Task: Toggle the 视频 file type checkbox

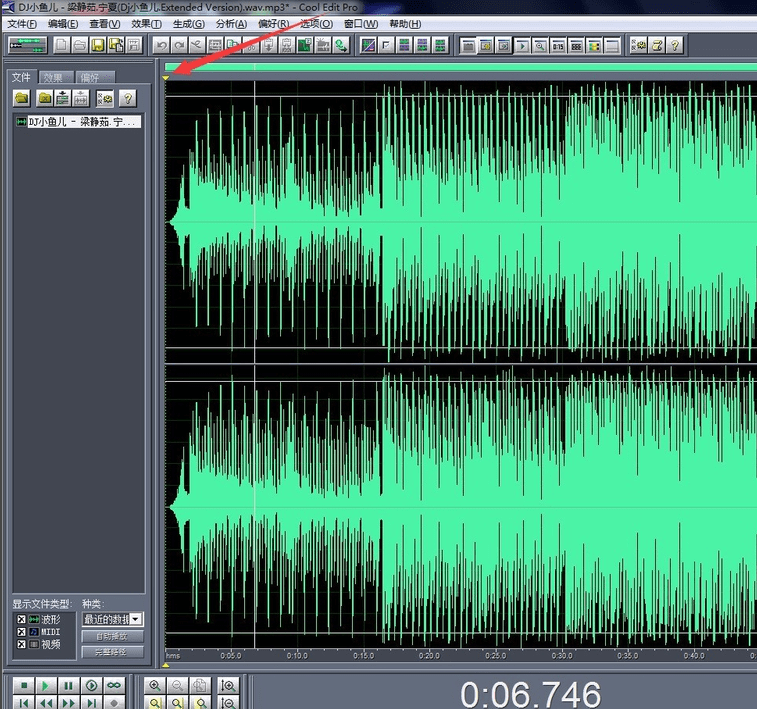Action: [21, 645]
